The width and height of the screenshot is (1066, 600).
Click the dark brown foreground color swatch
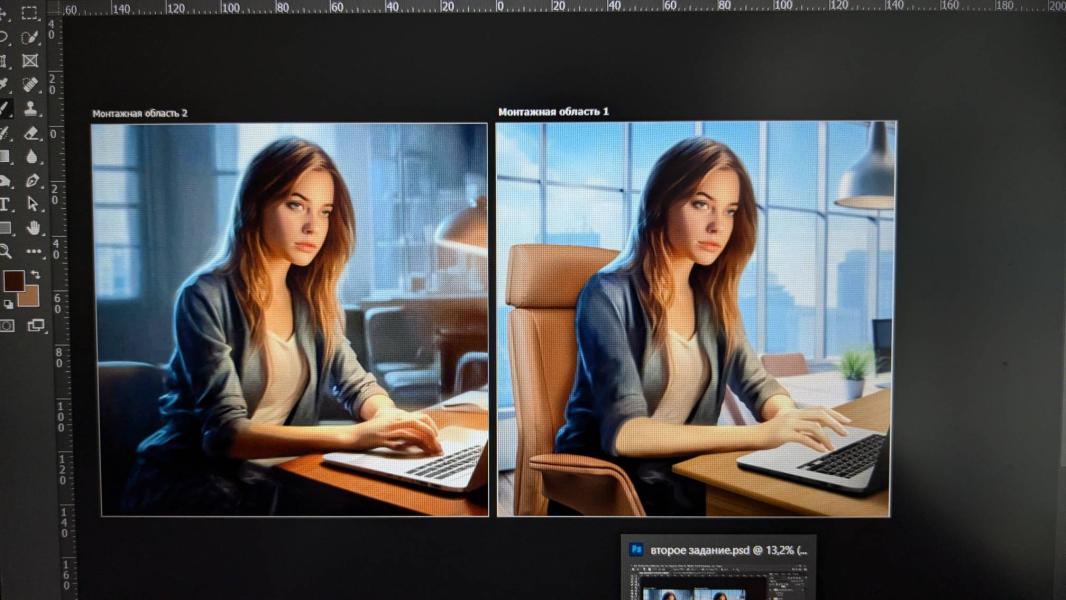[12, 281]
